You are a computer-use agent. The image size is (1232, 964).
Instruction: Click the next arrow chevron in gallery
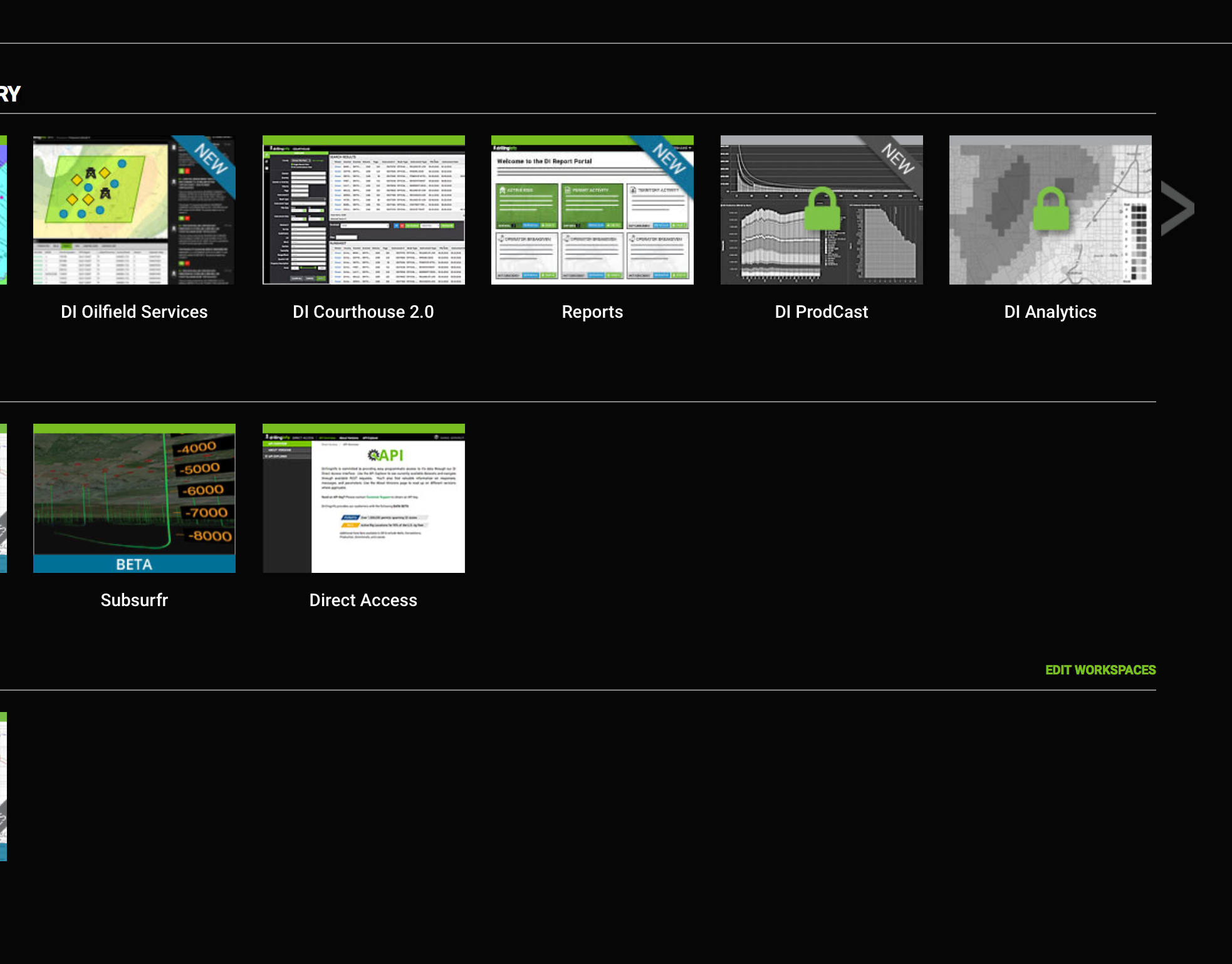click(x=1177, y=209)
